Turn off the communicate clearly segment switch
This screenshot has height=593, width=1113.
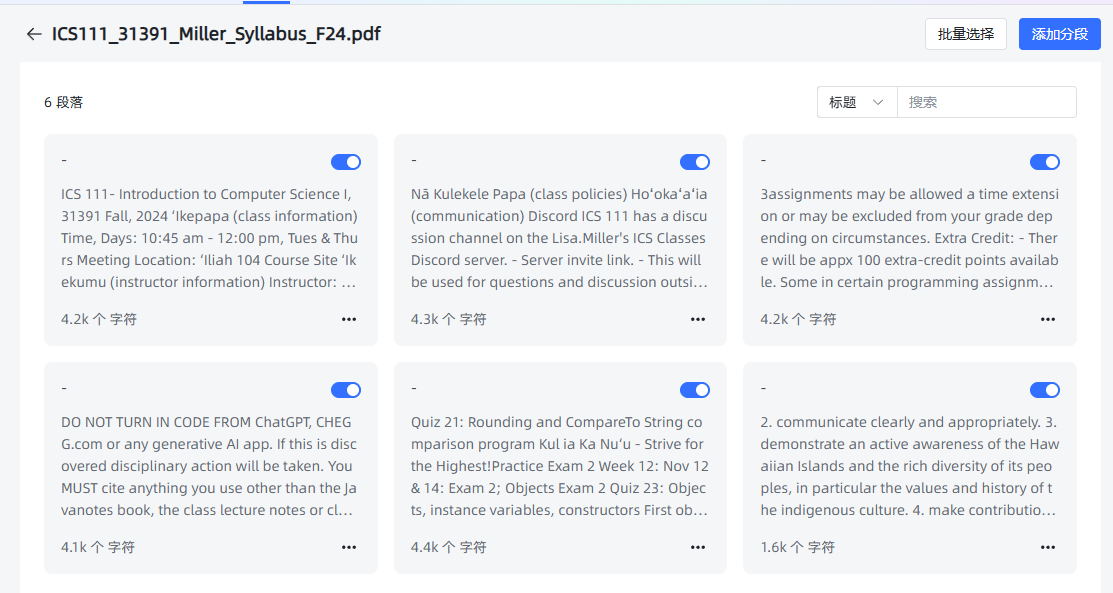click(1045, 390)
